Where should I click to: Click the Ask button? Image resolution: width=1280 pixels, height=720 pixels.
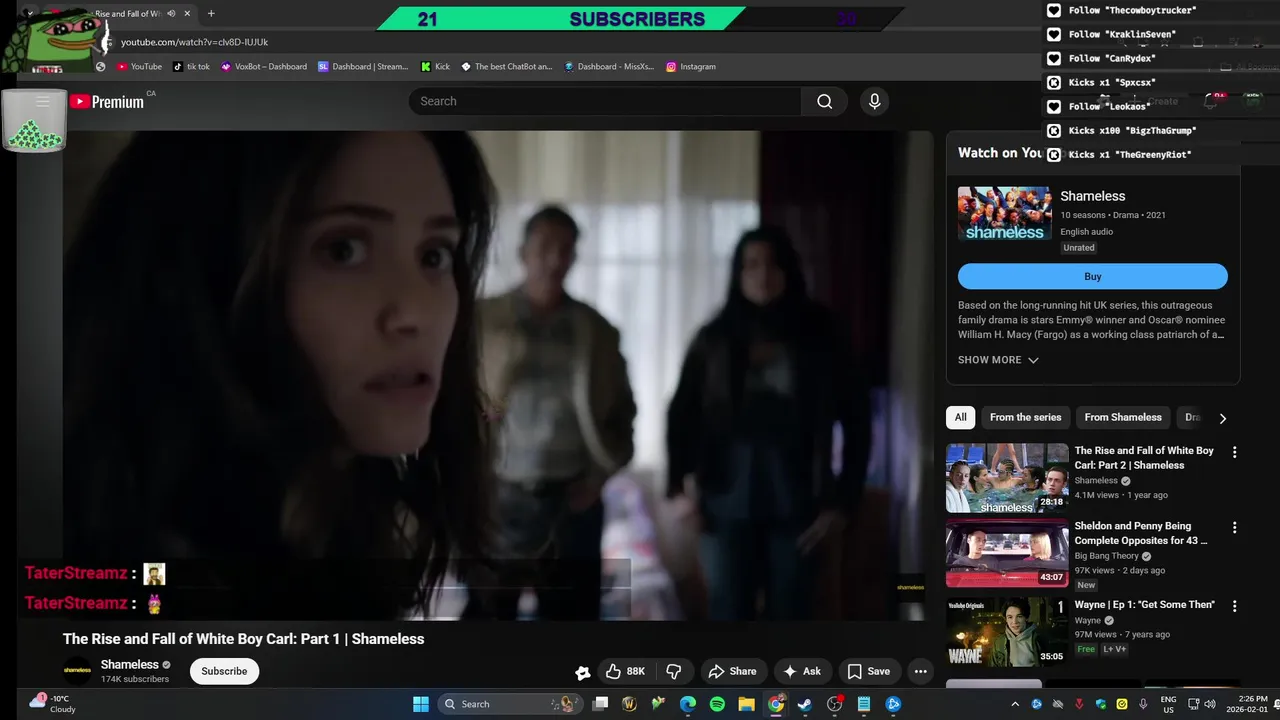tap(802, 671)
